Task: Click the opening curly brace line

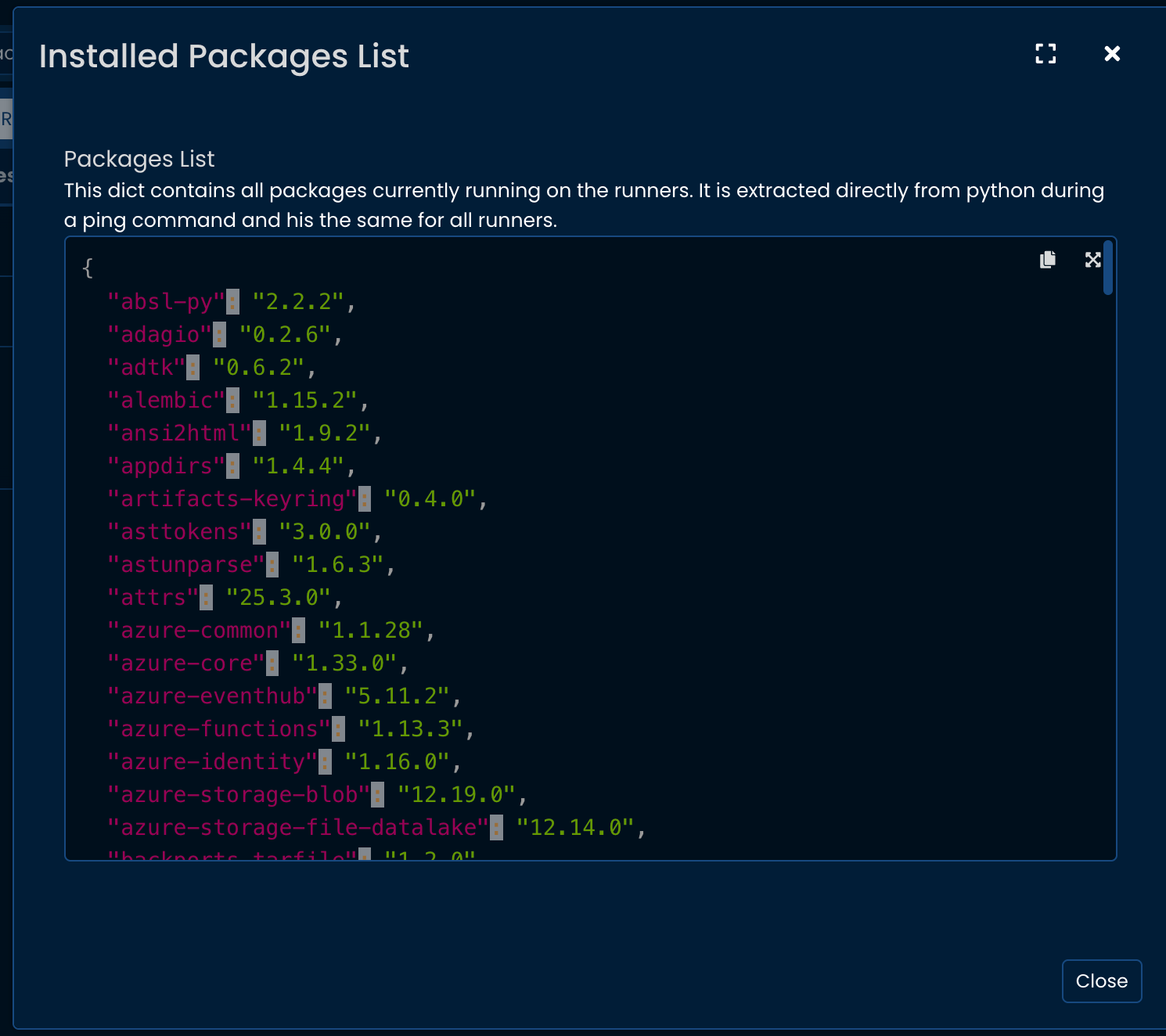Action: tap(88, 268)
